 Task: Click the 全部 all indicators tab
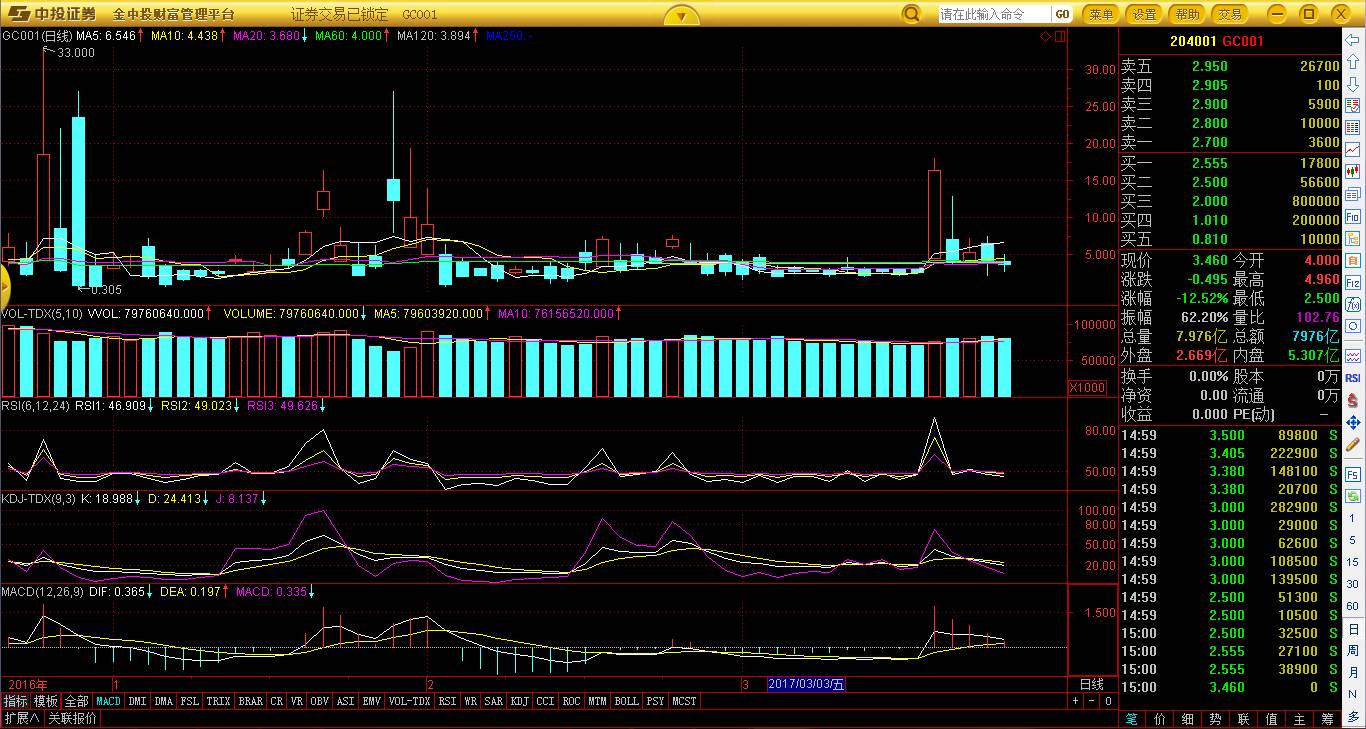click(x=77, y=701)
